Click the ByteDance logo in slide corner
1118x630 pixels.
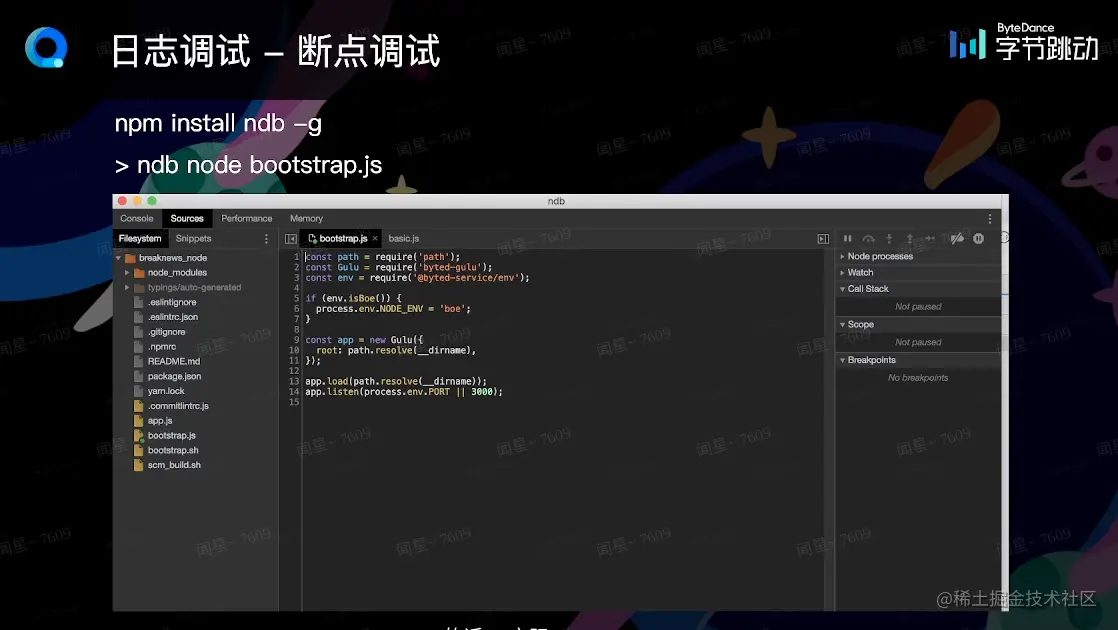click(1025, 43)
